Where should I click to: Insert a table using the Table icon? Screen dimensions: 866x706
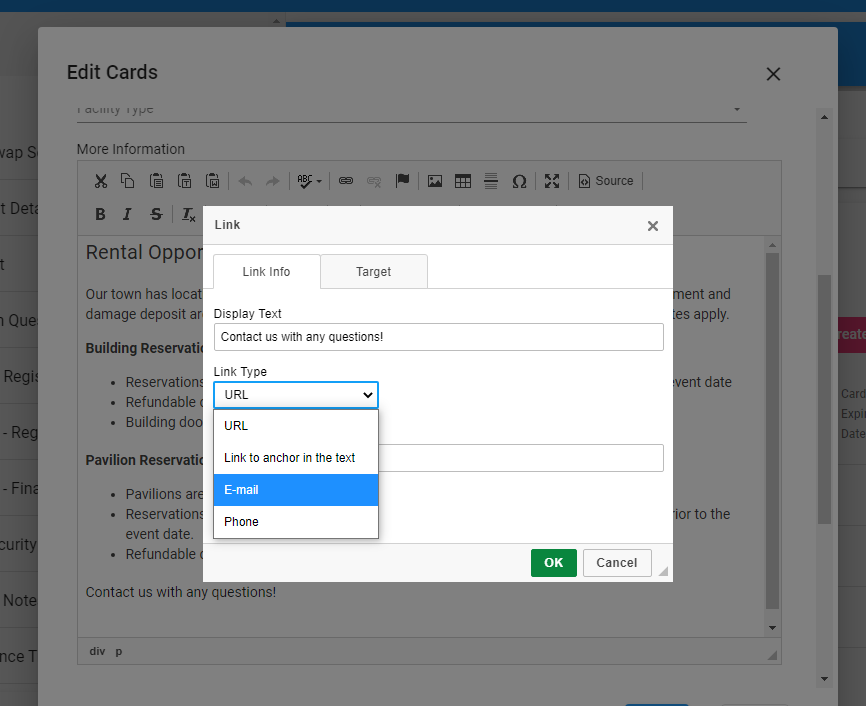[463, 181]
